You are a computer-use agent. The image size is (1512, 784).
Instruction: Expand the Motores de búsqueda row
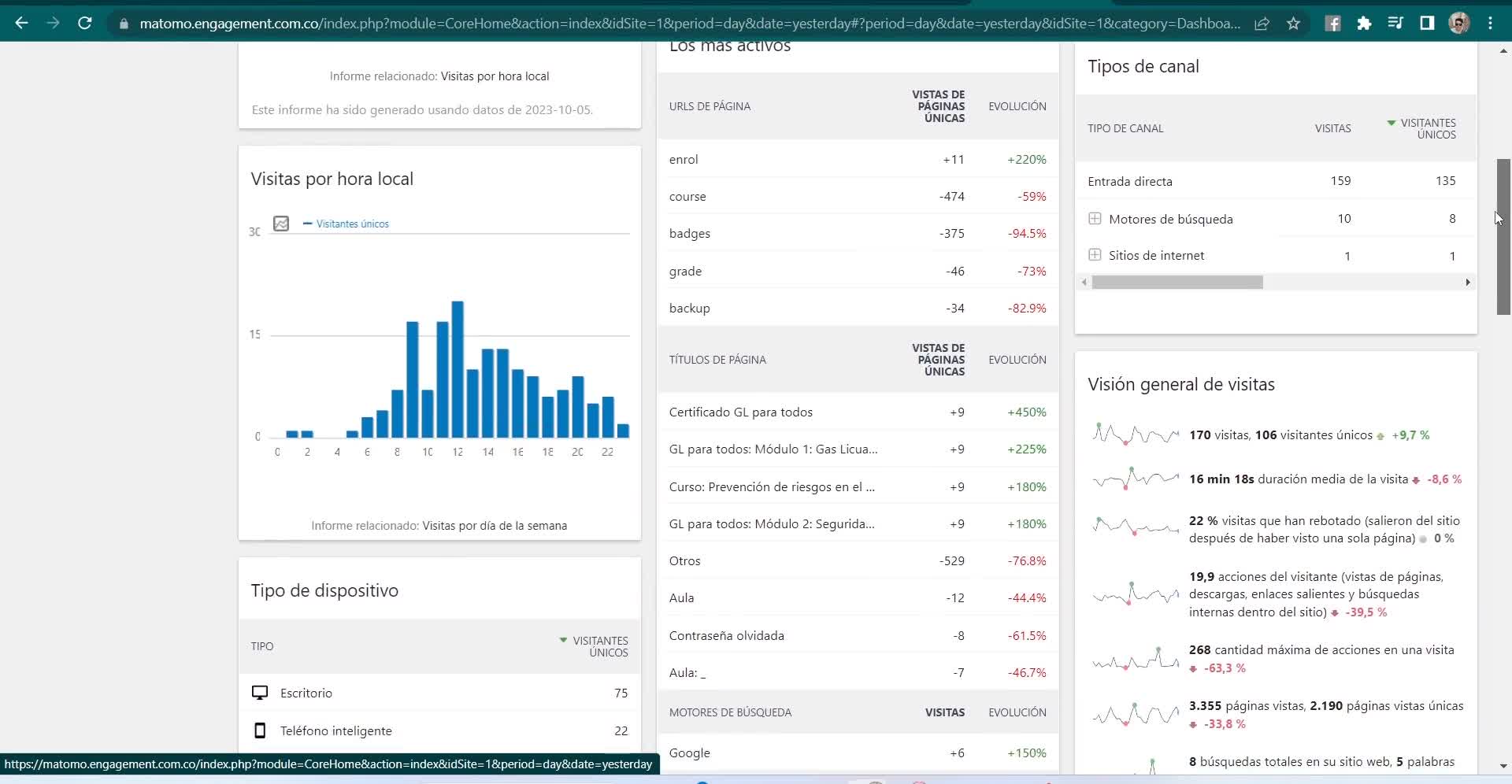pyautogui.click(x=1095, y=219)
